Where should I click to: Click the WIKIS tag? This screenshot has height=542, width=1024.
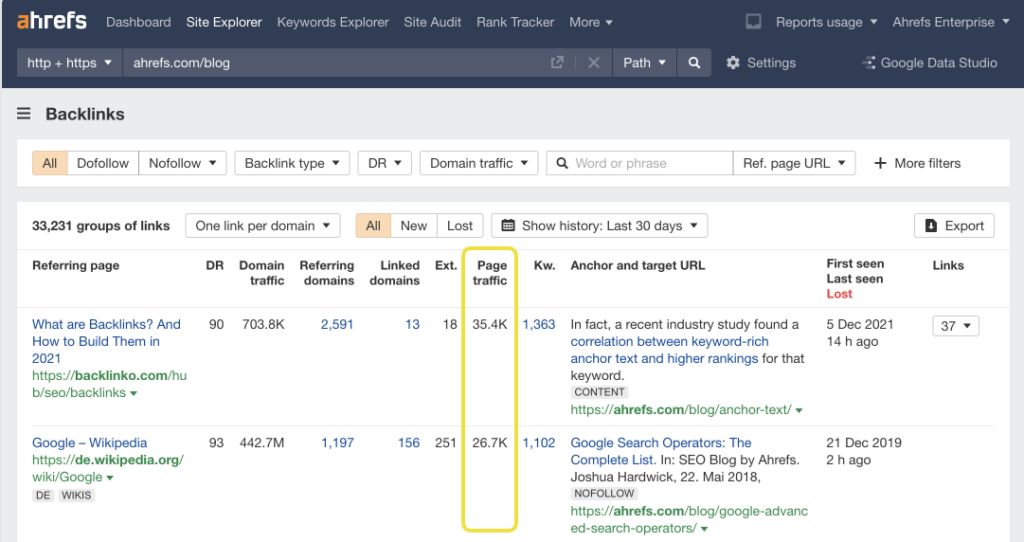(x=76, y=495)
